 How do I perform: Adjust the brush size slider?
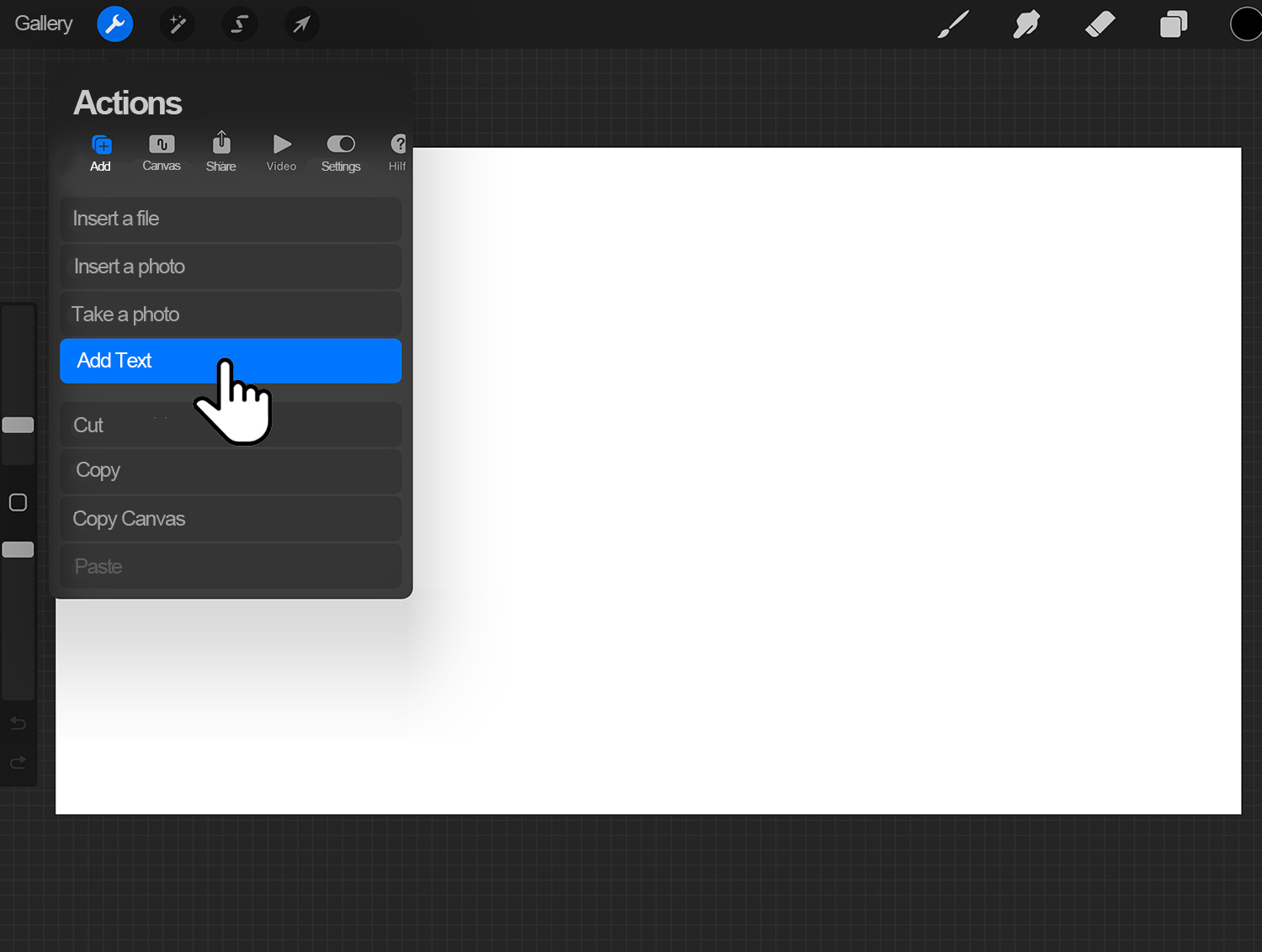click(18, 426)
